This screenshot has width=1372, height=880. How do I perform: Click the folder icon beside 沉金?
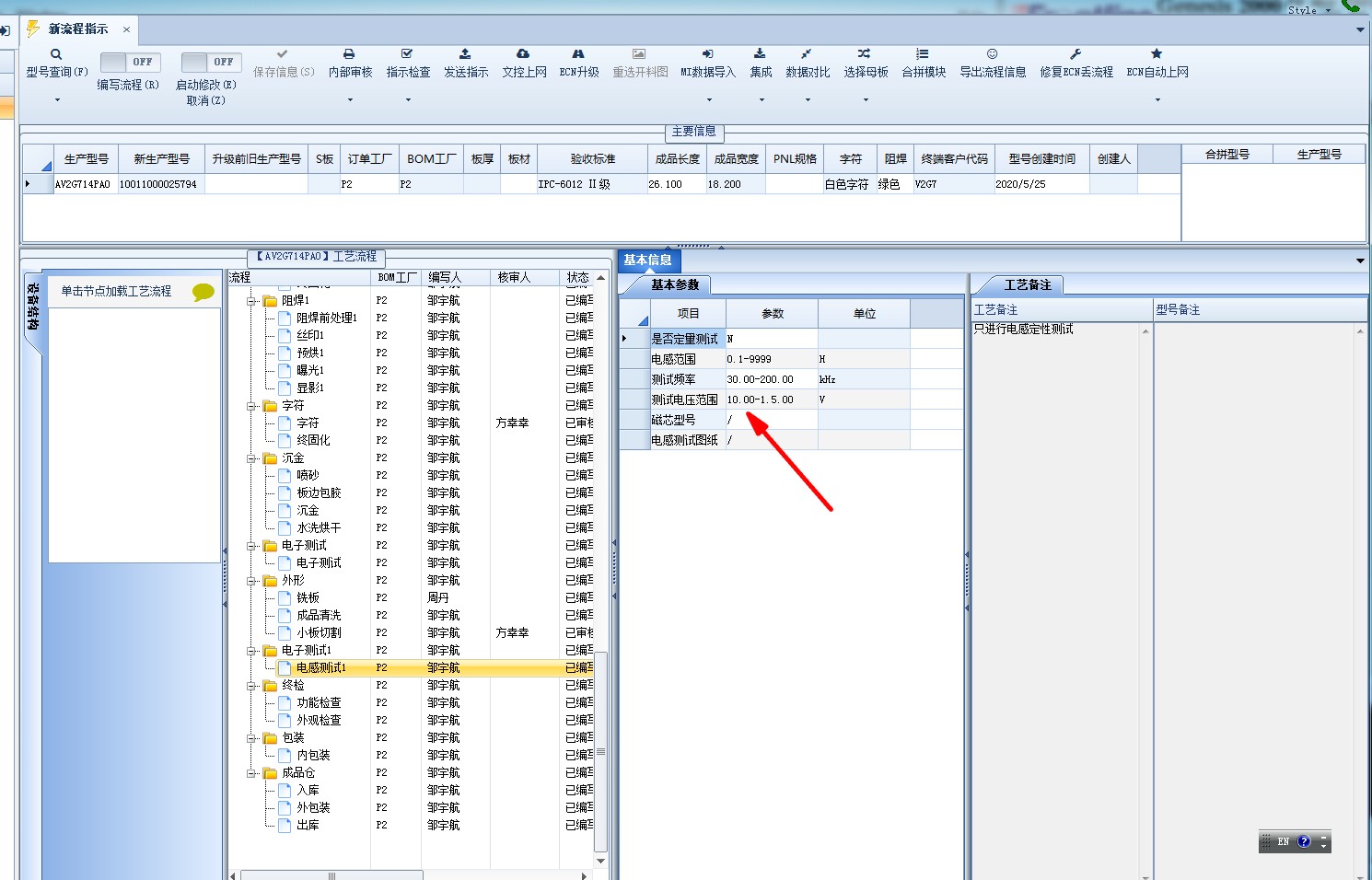270,458
